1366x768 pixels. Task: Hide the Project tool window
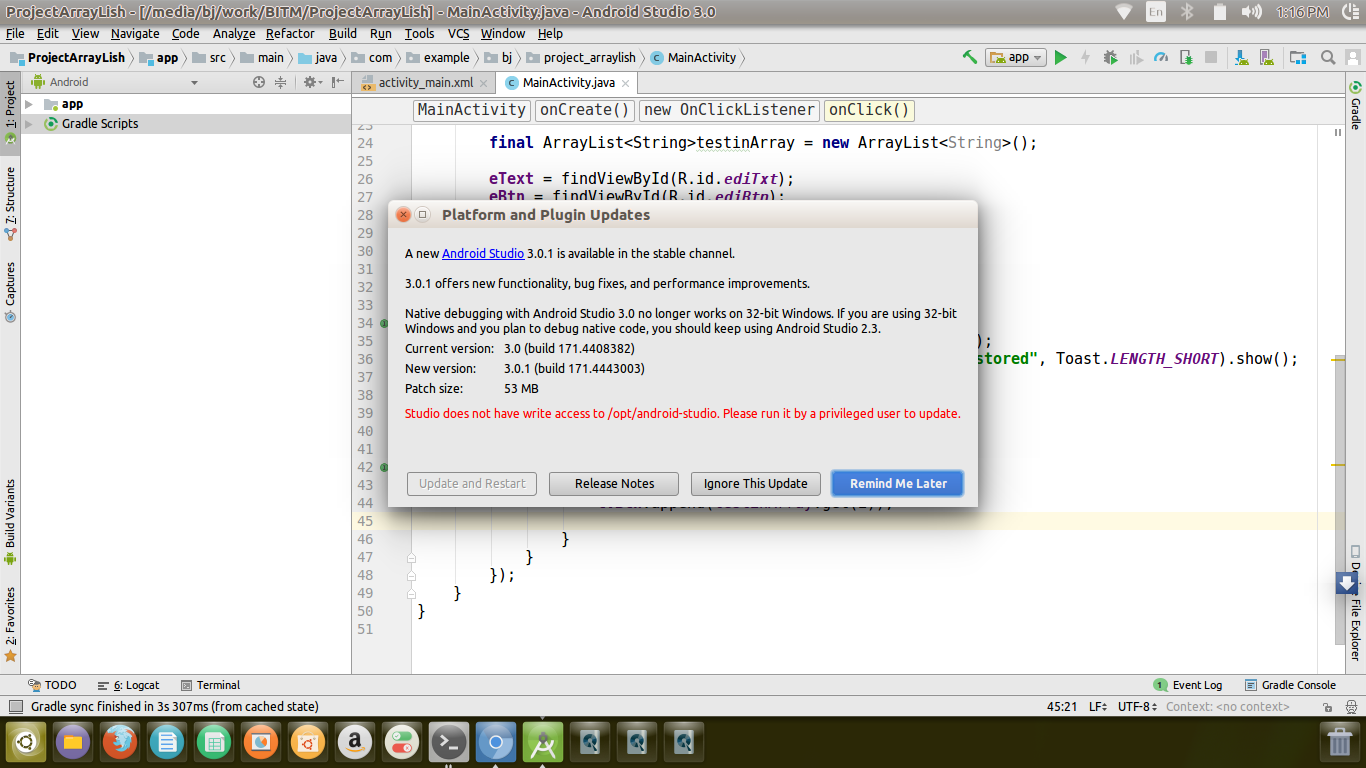tap(338, 82)
